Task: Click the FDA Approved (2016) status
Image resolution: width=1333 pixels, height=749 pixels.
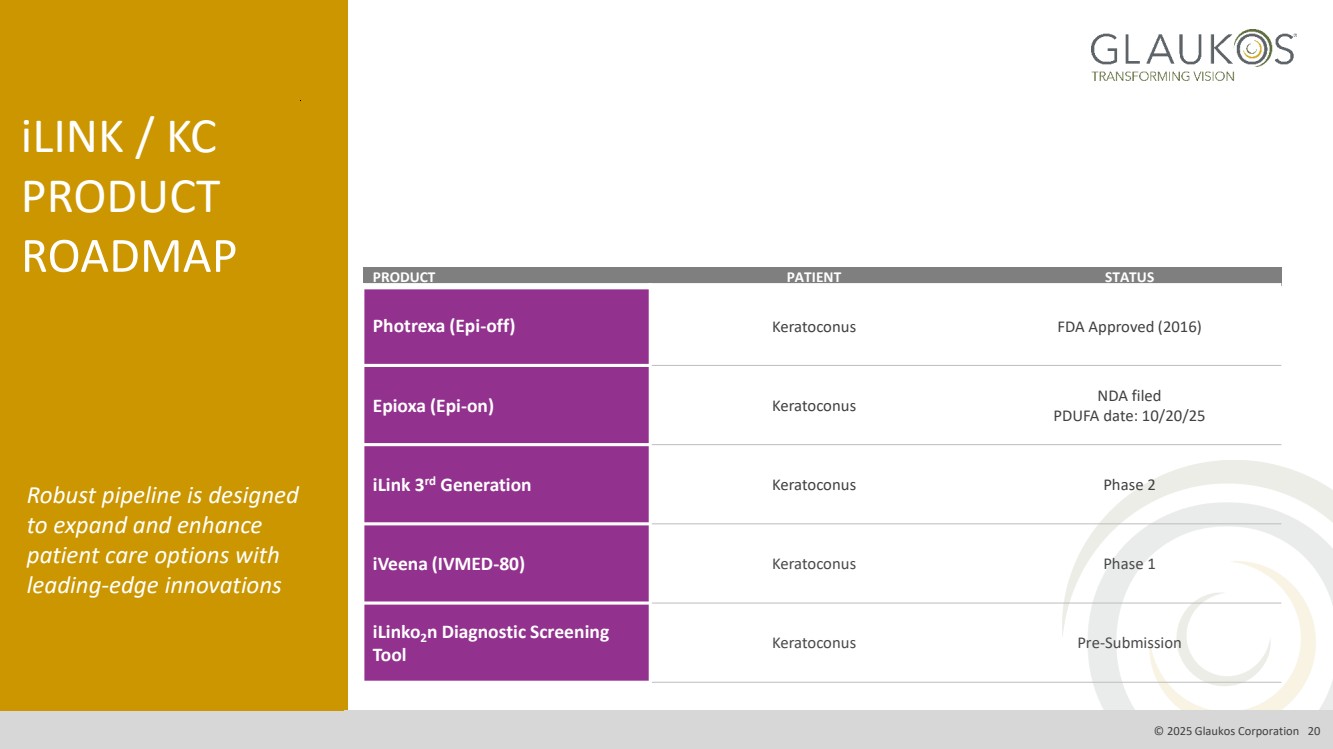Action: pos(1129,327)
